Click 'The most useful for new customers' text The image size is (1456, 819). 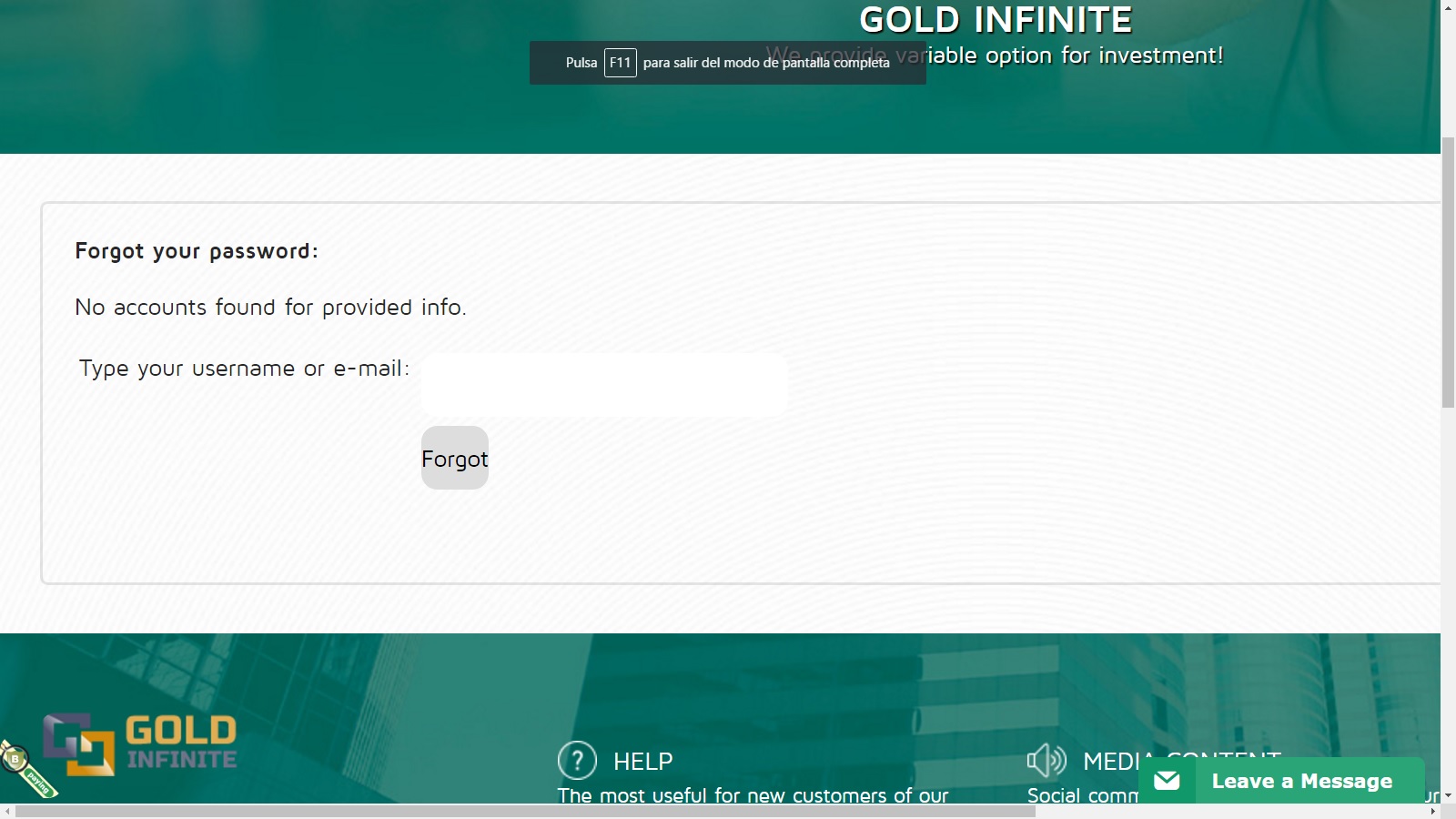(x=753, y=795)
